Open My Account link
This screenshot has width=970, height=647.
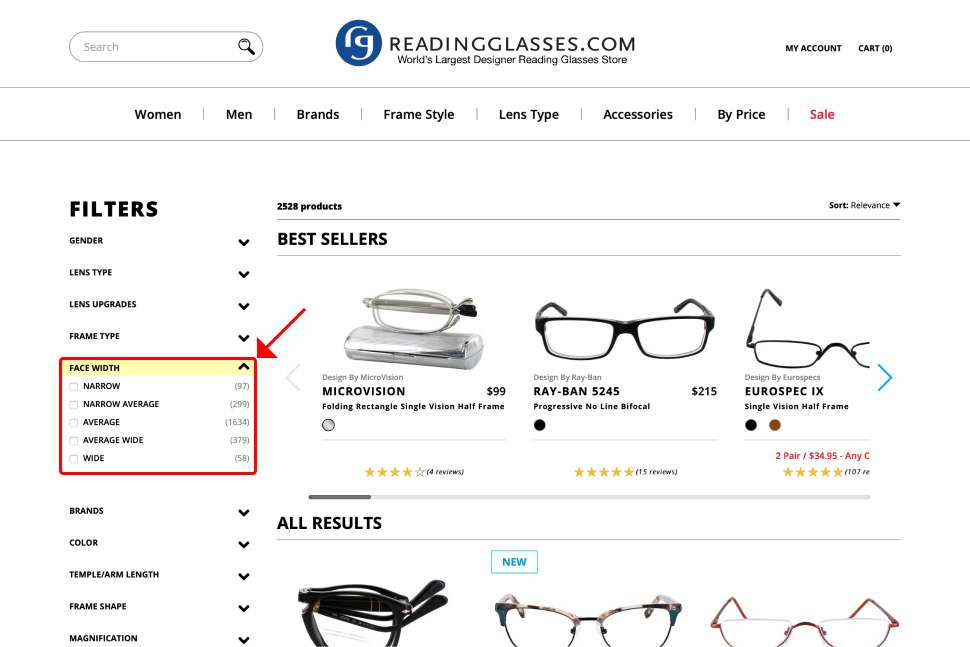point(813,48)
